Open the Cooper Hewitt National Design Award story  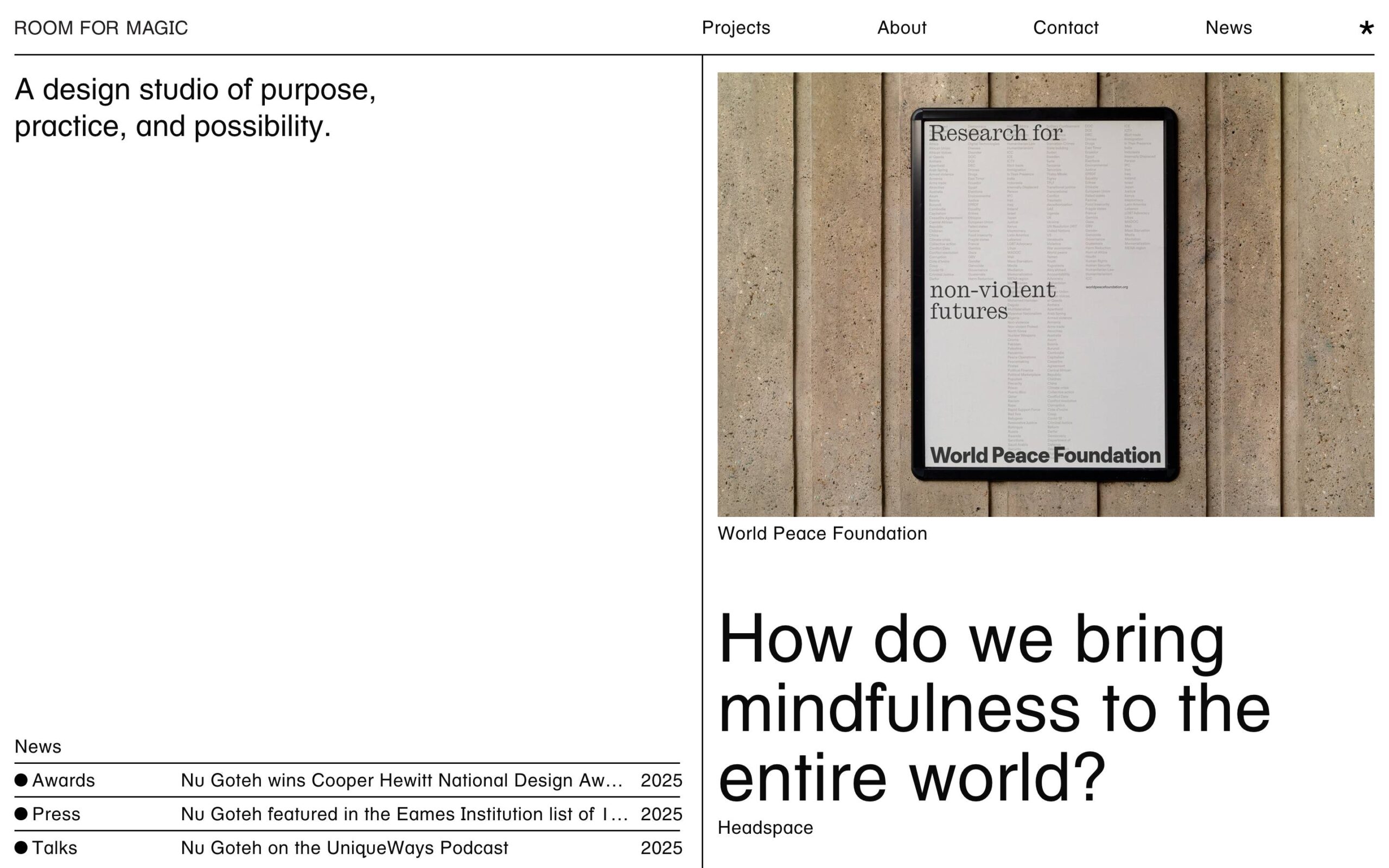click(x=402, y=780)
